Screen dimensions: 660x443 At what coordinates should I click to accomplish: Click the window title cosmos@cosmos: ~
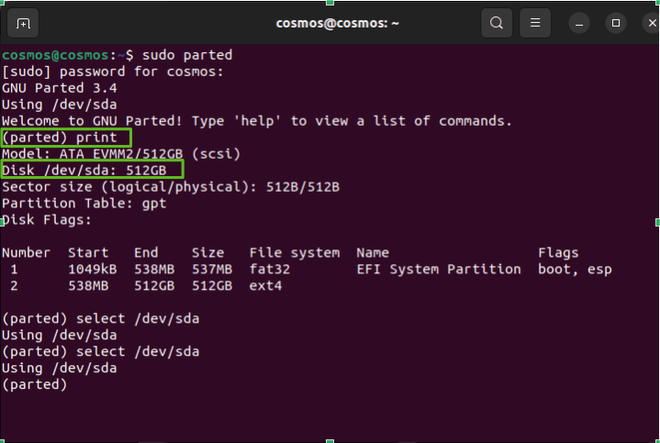[337, 23]
